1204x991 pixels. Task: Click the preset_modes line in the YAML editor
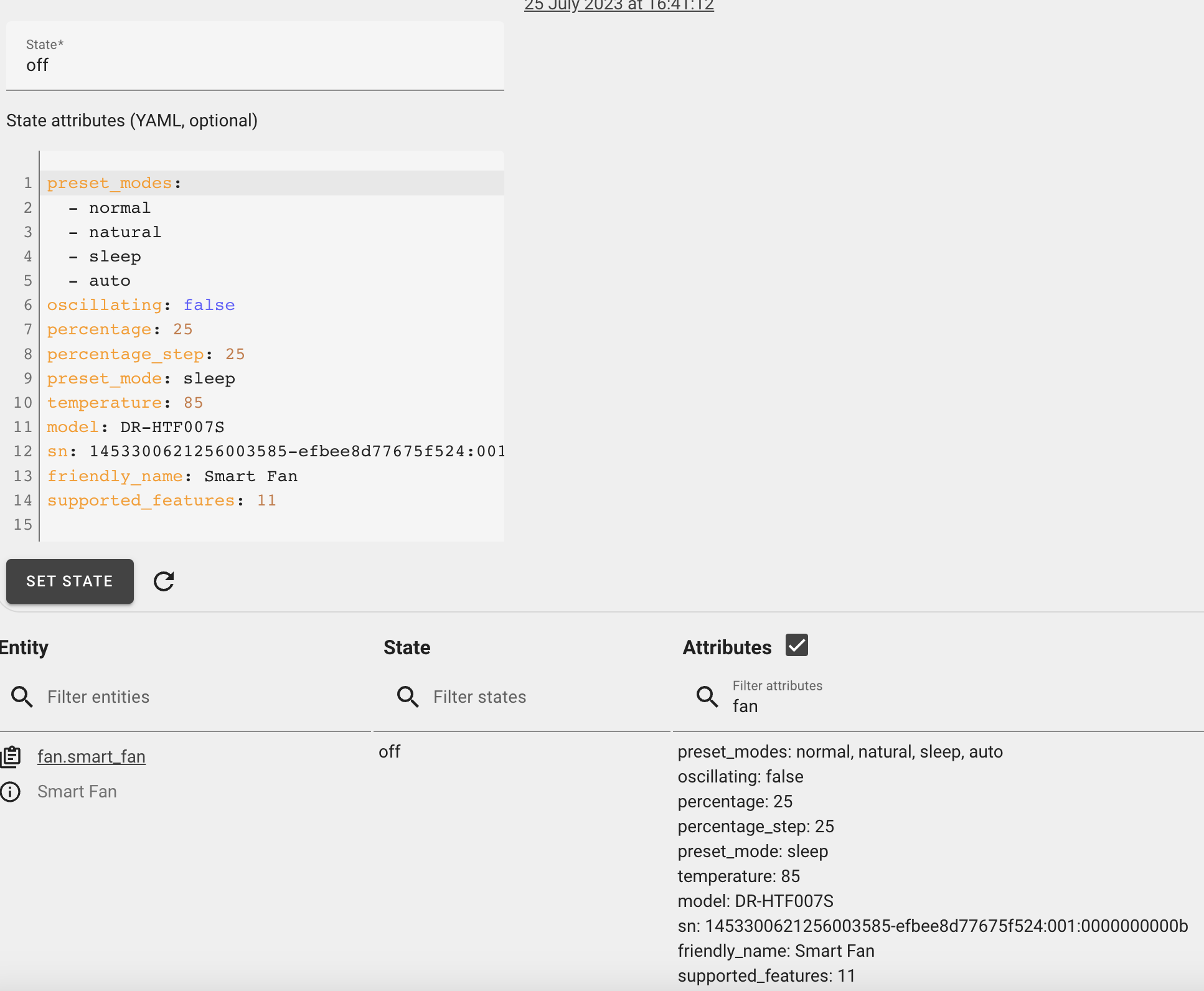tap(113, 182)
